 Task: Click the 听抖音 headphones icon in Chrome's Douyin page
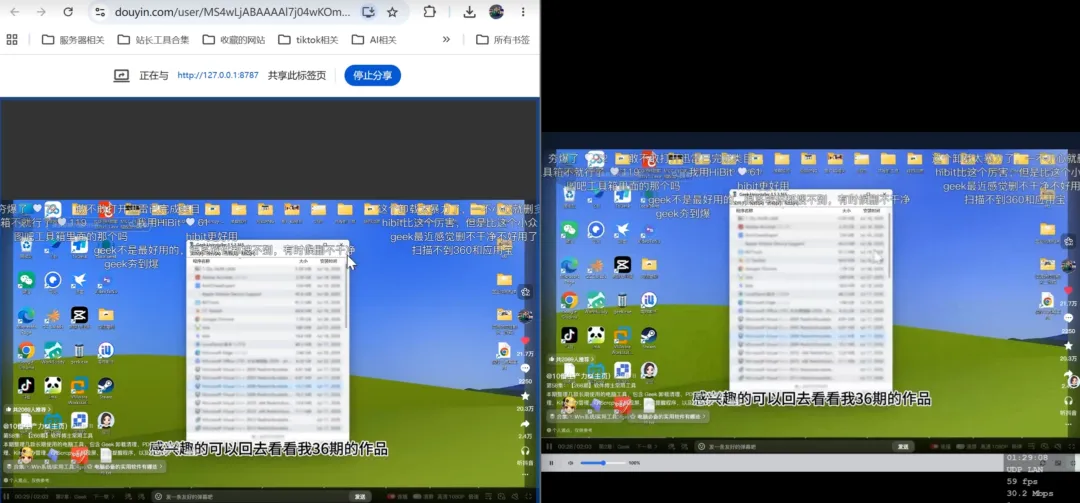click(x=525, y=451)
